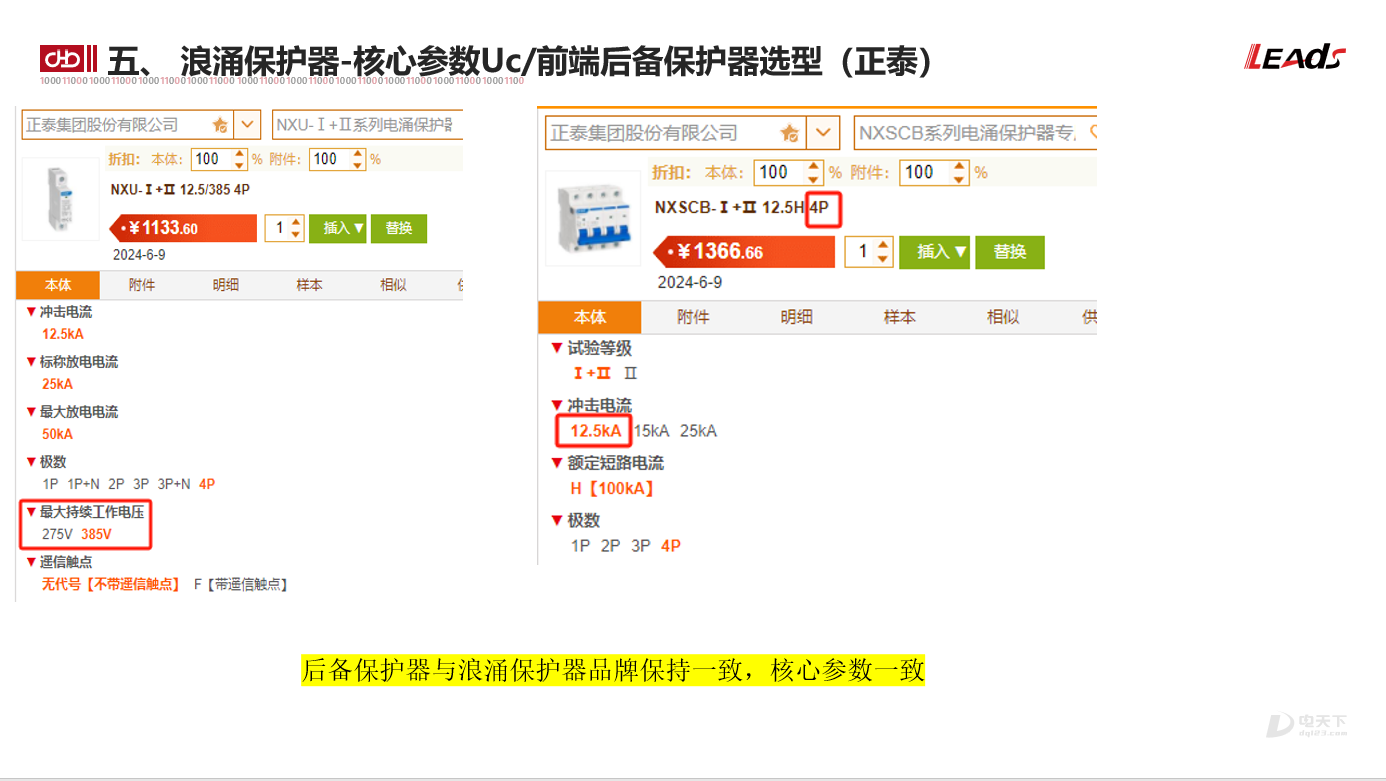This screenshot has width=1386, height=781.
Task: Select the 3P pole option in the NXSCB panel
Action: click(640, 546)
